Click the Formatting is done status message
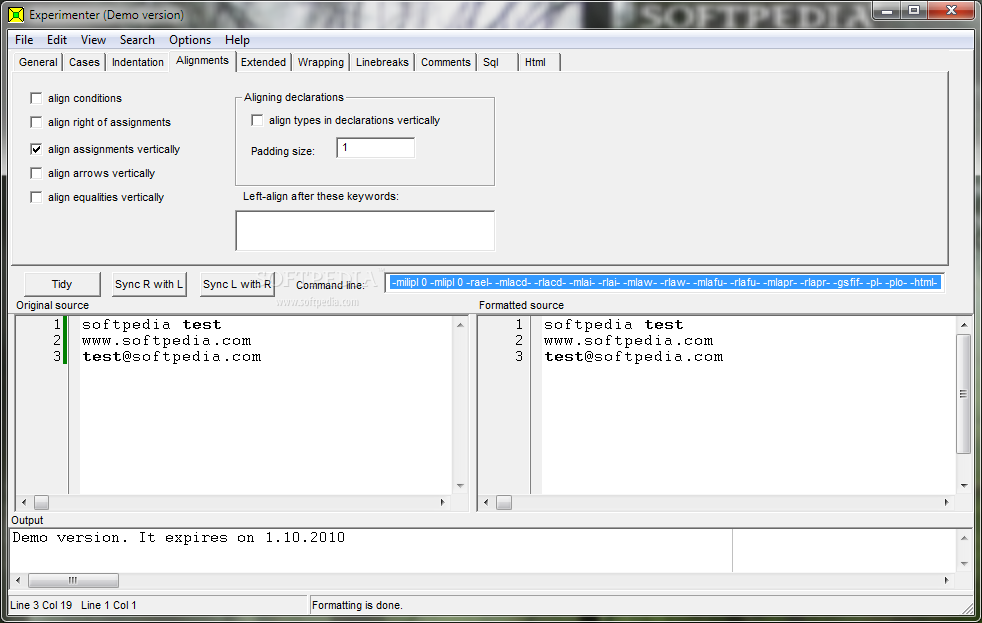982x623 pixels. click(358, 605)
